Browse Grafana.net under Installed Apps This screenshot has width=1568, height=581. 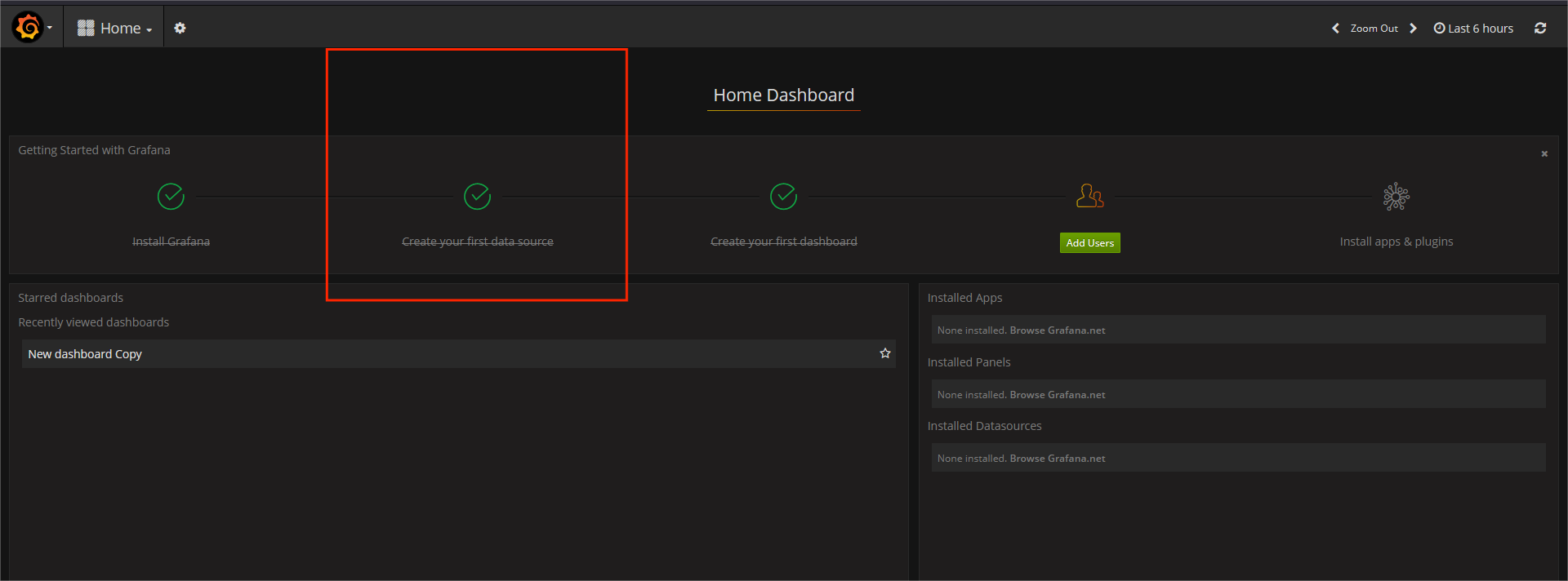pyautogui.click(x=1058, y=330)
